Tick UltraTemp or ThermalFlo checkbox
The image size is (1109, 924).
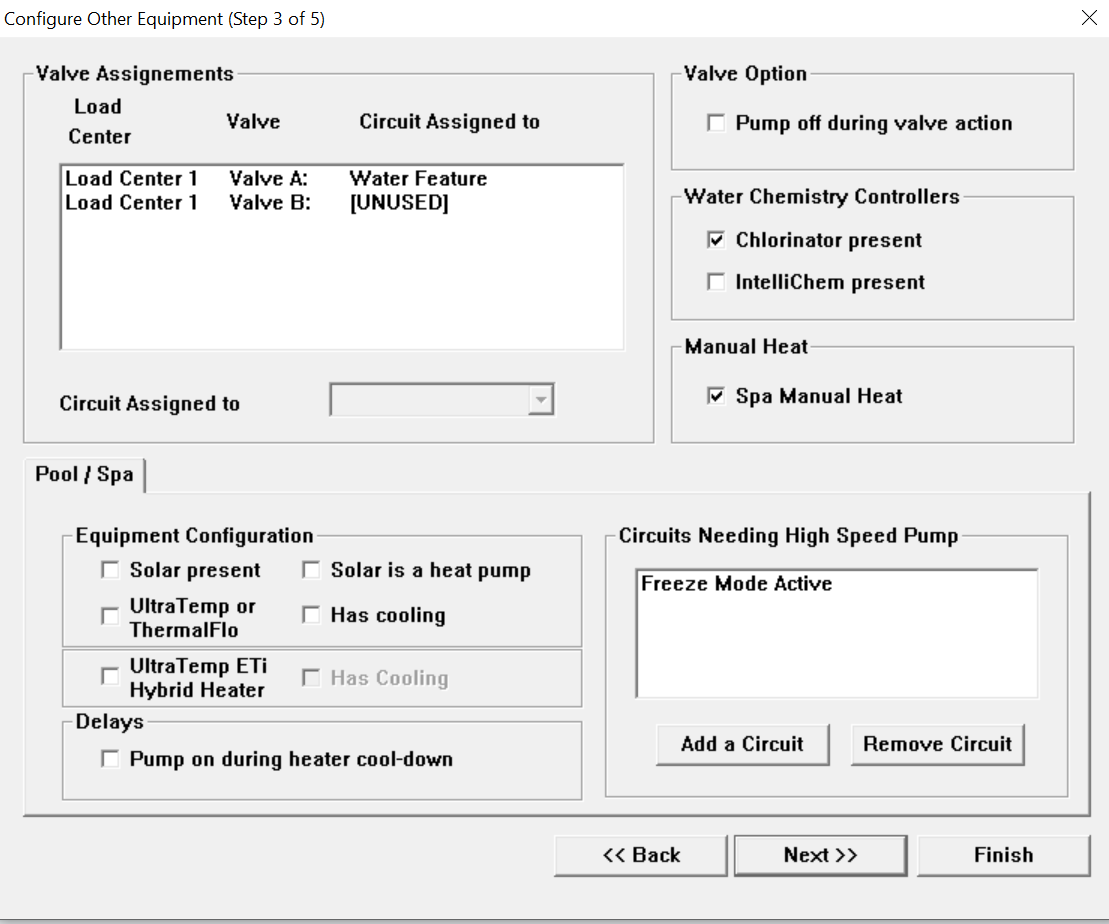click(110, 616)
